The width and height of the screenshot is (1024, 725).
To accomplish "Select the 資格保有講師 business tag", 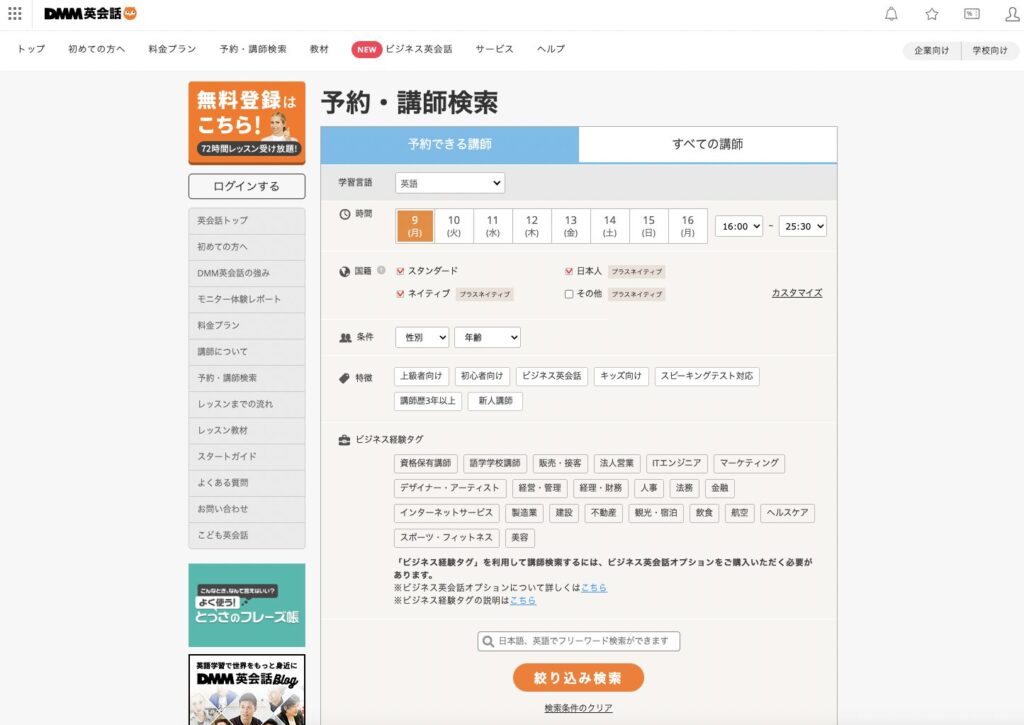I will [426, 463].
